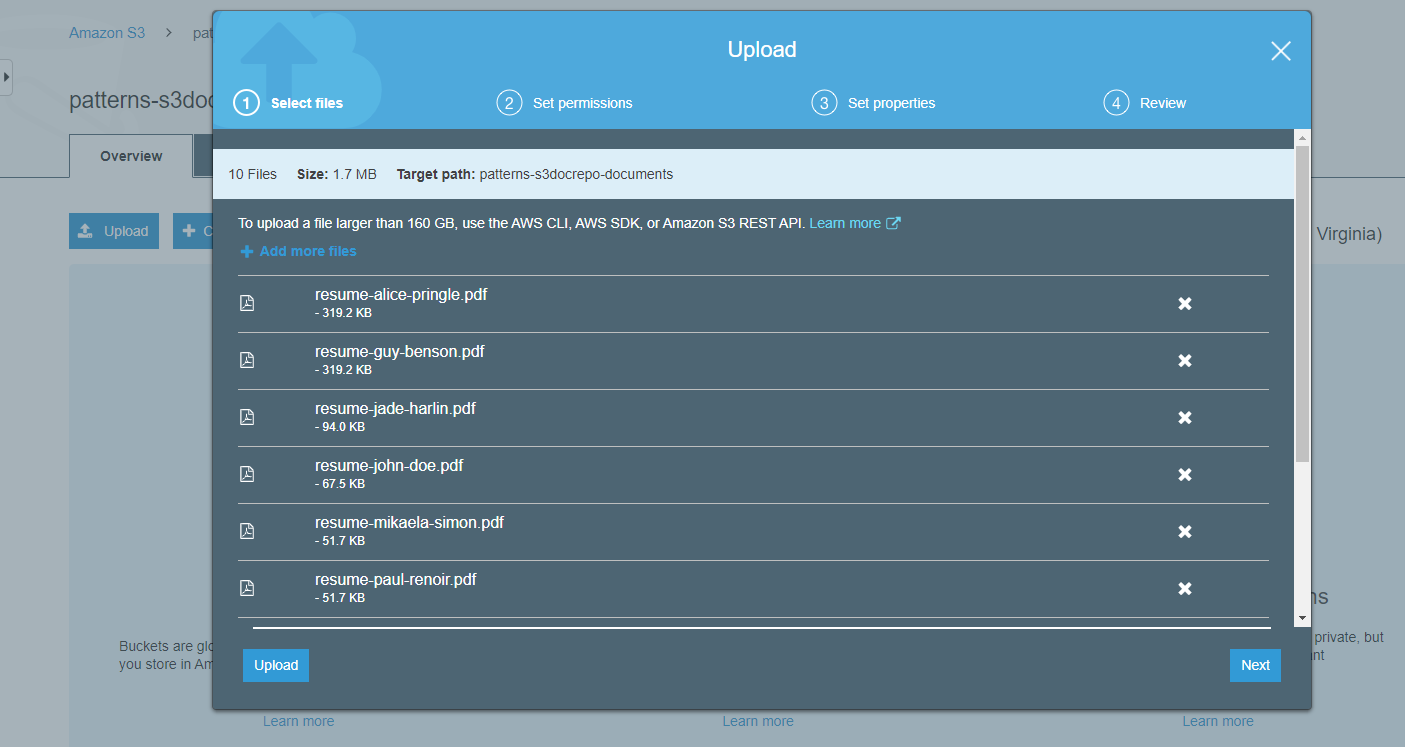The height and width of the screenshot is (747, 1405).
Task: Click PDF file icon for resume-alice-pringle.pdf
Action: [x=247, y=303]
